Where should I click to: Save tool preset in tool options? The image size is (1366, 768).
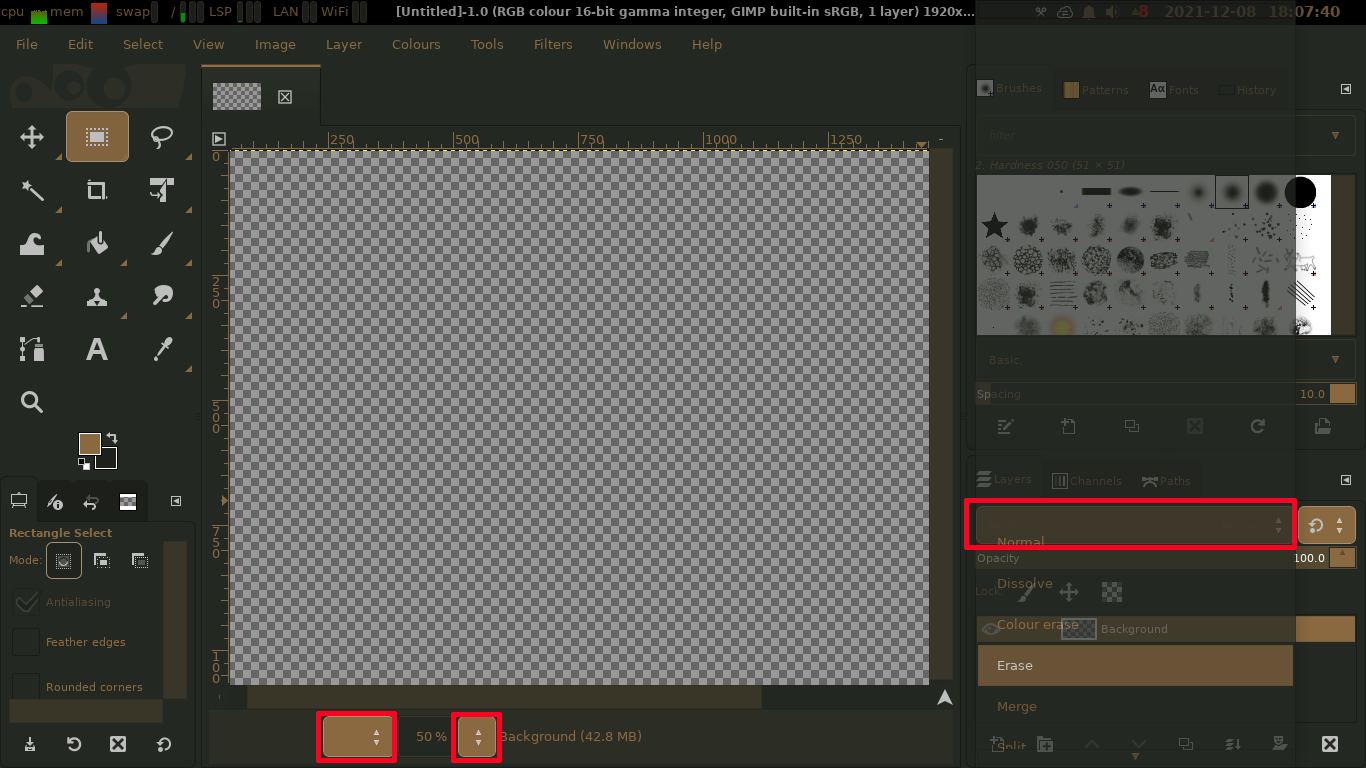[x=30, y=744]
